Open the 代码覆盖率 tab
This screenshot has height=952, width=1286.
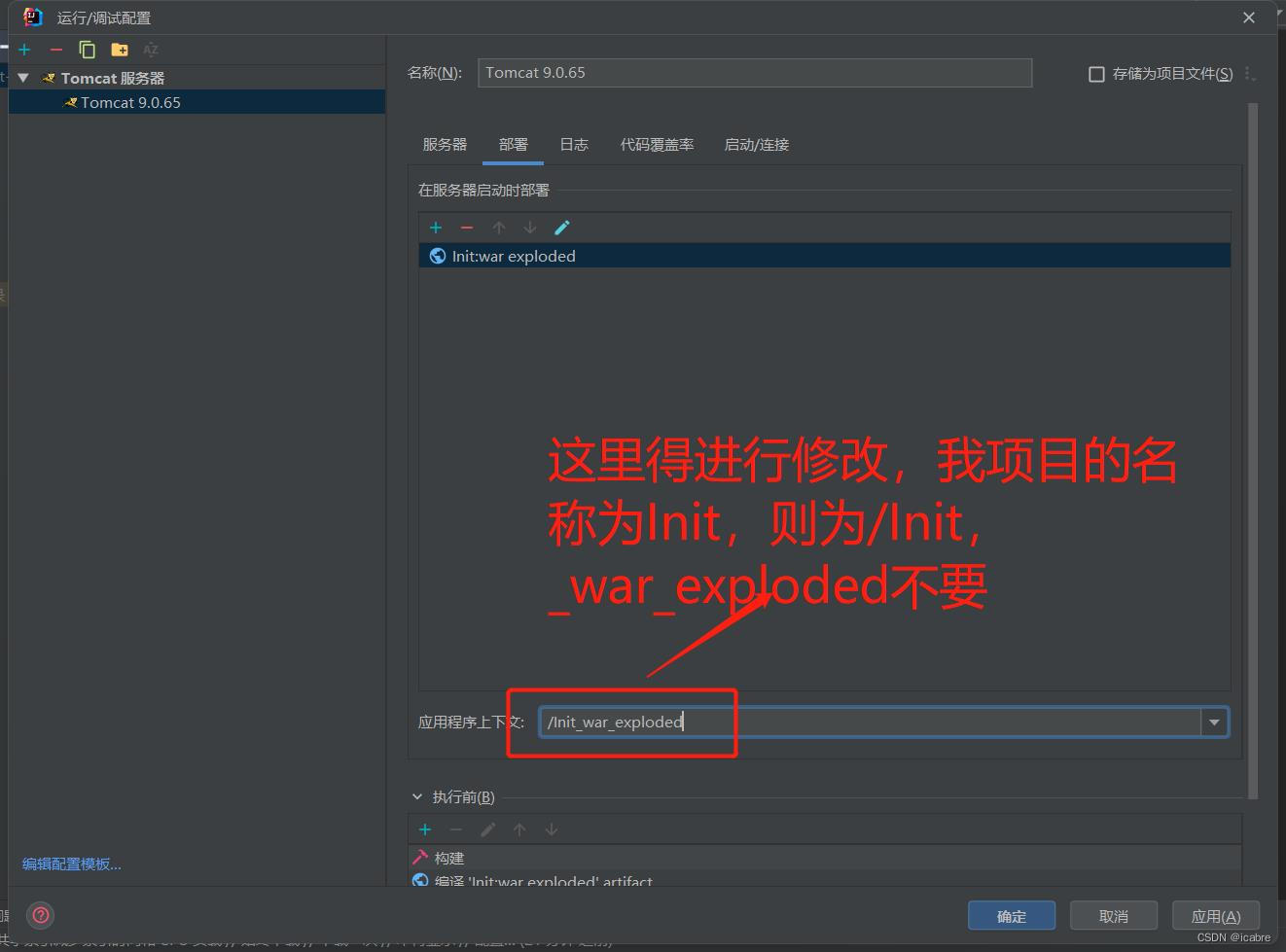[x=658, y=145]
